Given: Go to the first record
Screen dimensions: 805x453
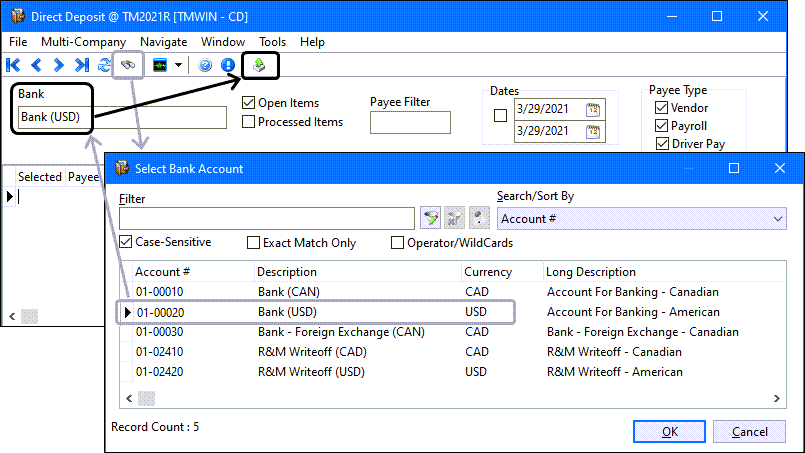Looking at the screenshot, I should pos(14,65).
